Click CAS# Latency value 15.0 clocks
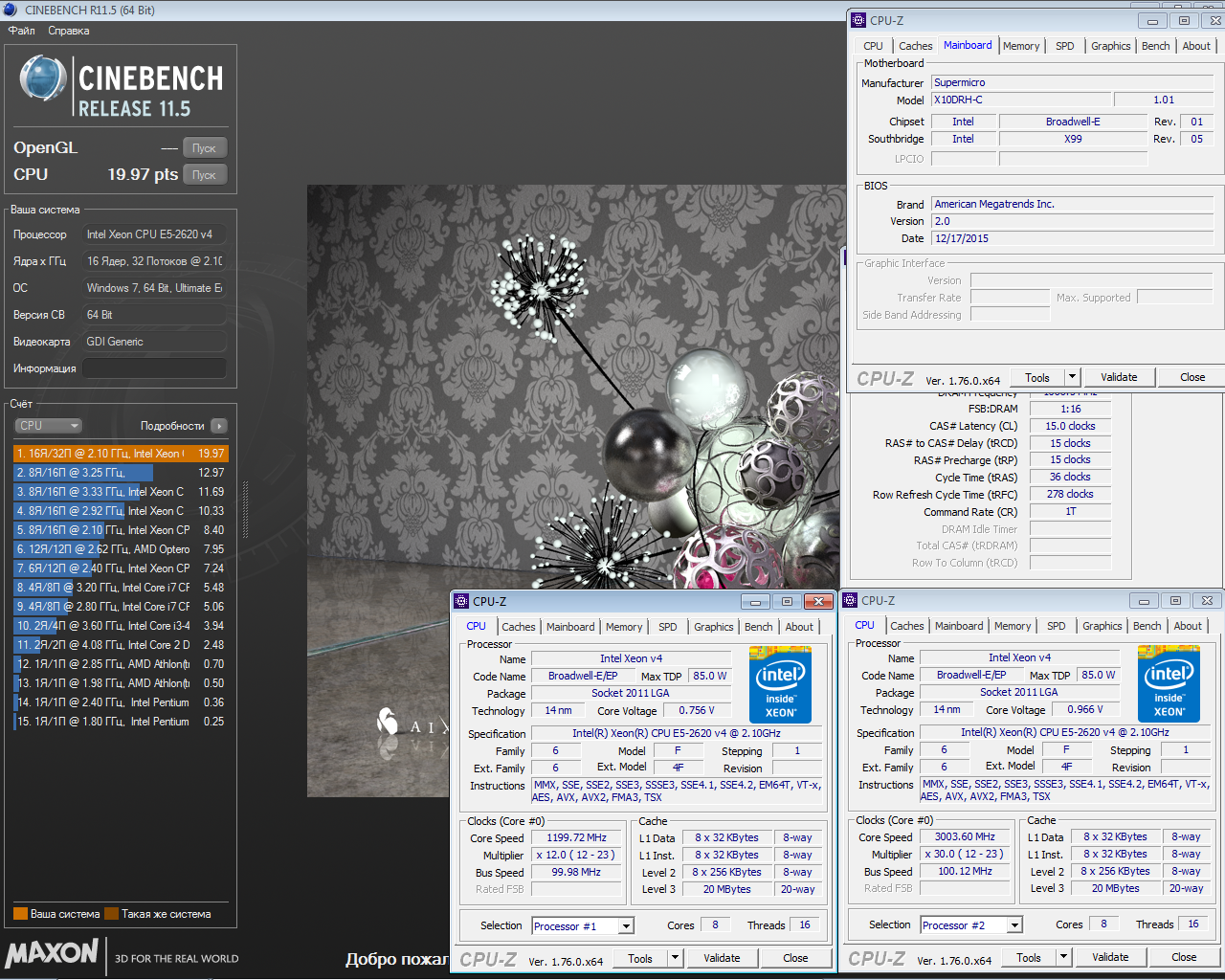 point(1070,426)
